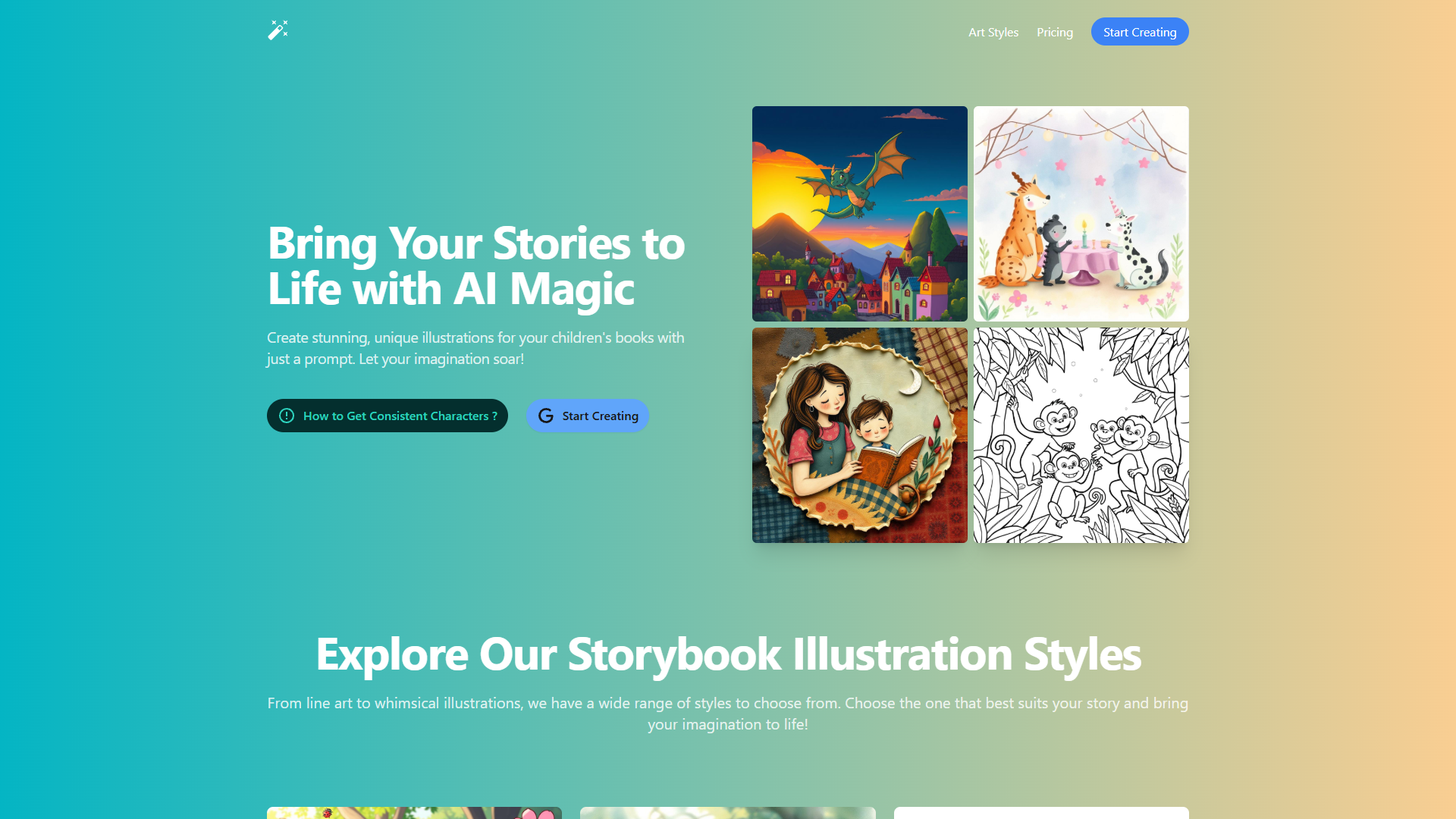View the mother and child reading illustration

(x=860, y=435)
